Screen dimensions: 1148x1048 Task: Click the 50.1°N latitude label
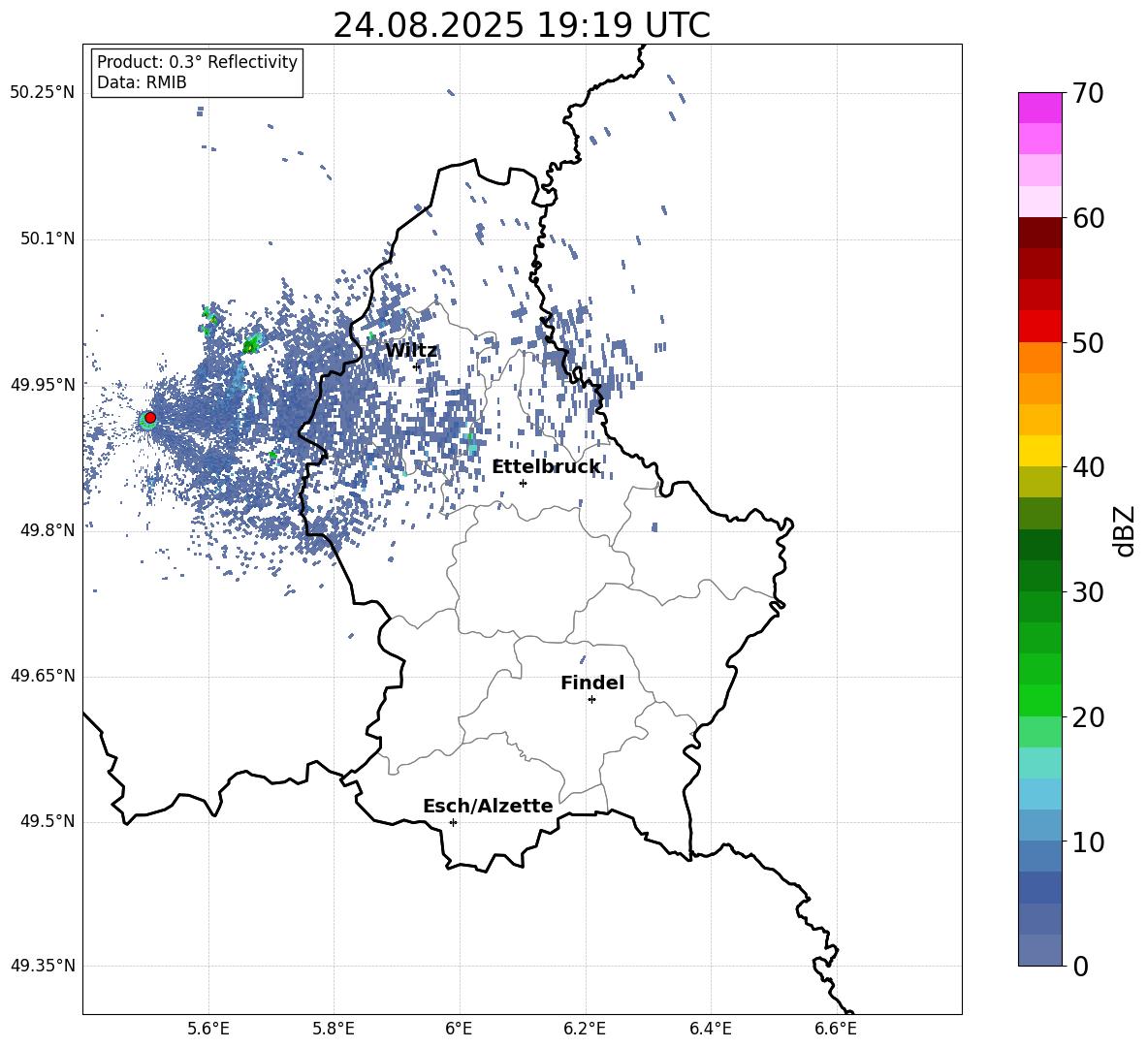[x=47, y=238]
